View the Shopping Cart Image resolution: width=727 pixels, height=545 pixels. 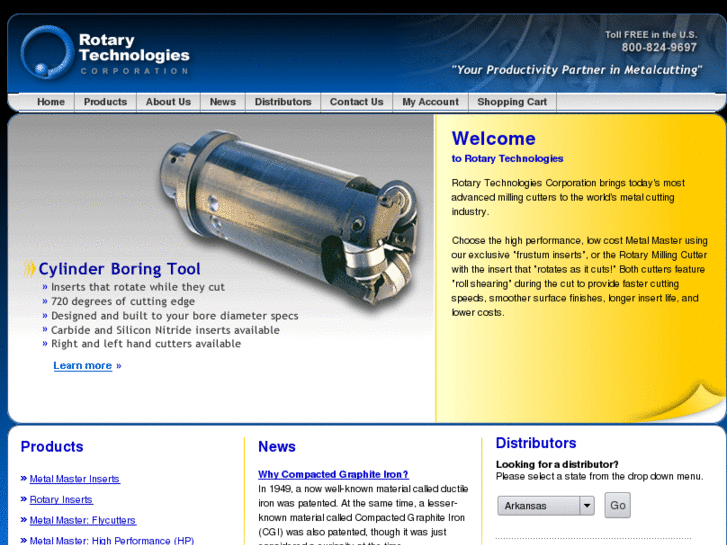click(x=512, y=102)
